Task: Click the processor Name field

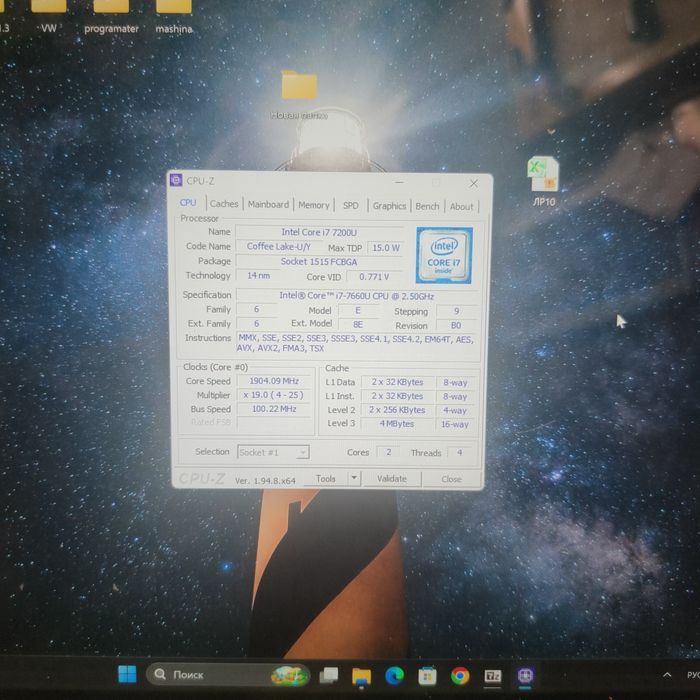Action: point(319,232)
